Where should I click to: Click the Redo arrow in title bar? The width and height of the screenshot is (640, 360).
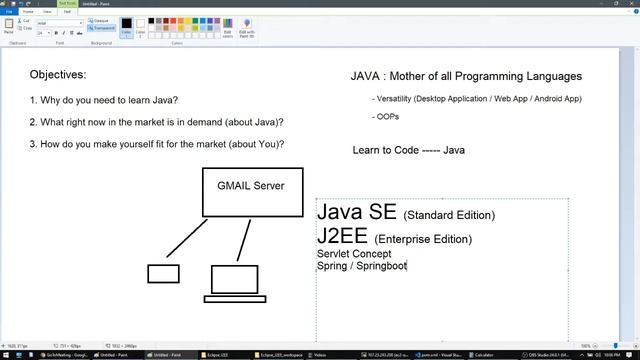[x=29, y=4]
